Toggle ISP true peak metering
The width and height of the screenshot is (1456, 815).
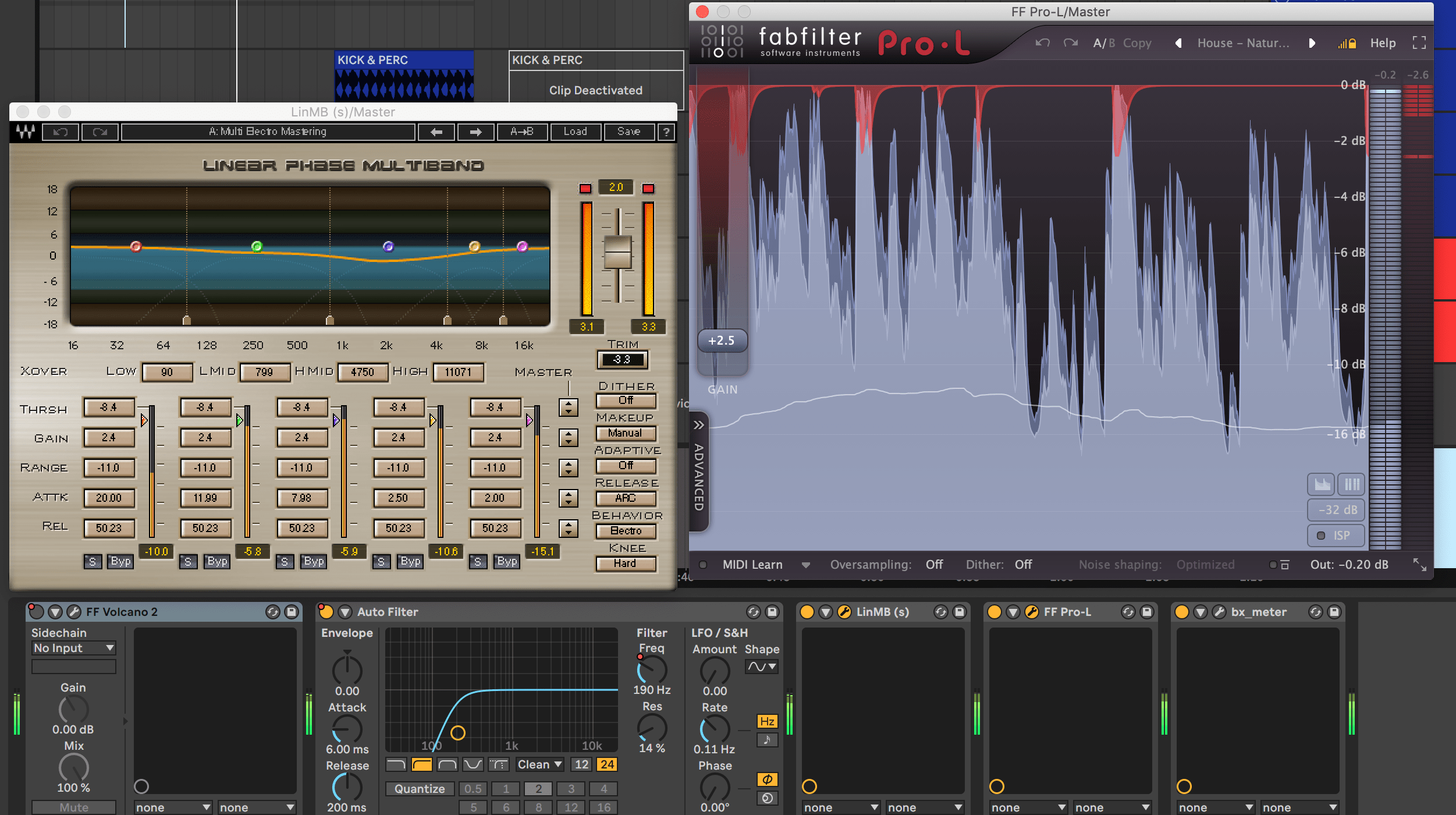tap(1336, 536)
